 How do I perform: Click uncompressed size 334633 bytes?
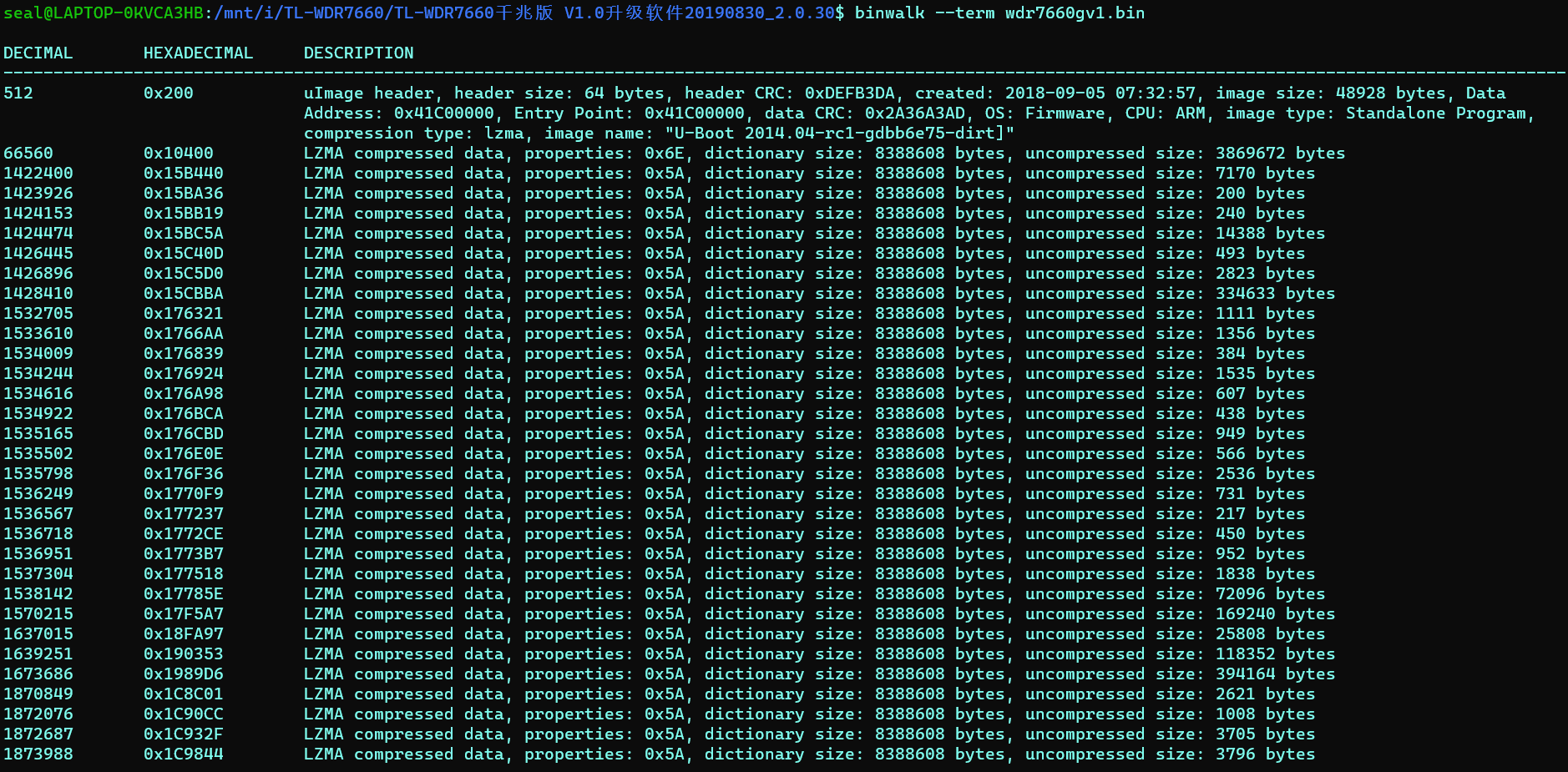1275,293
